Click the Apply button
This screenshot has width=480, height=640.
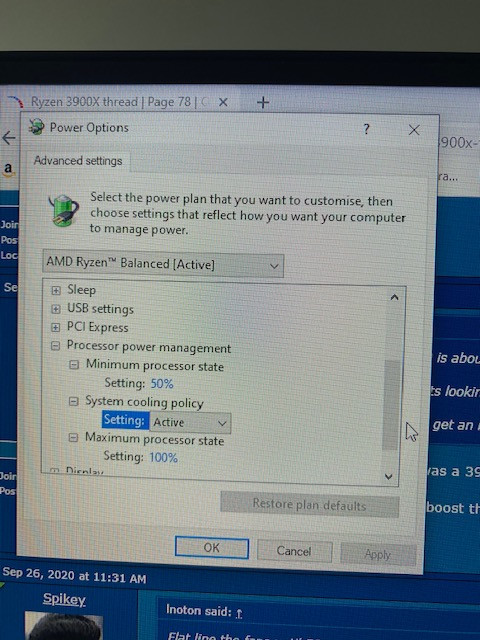tap(378, 554)
